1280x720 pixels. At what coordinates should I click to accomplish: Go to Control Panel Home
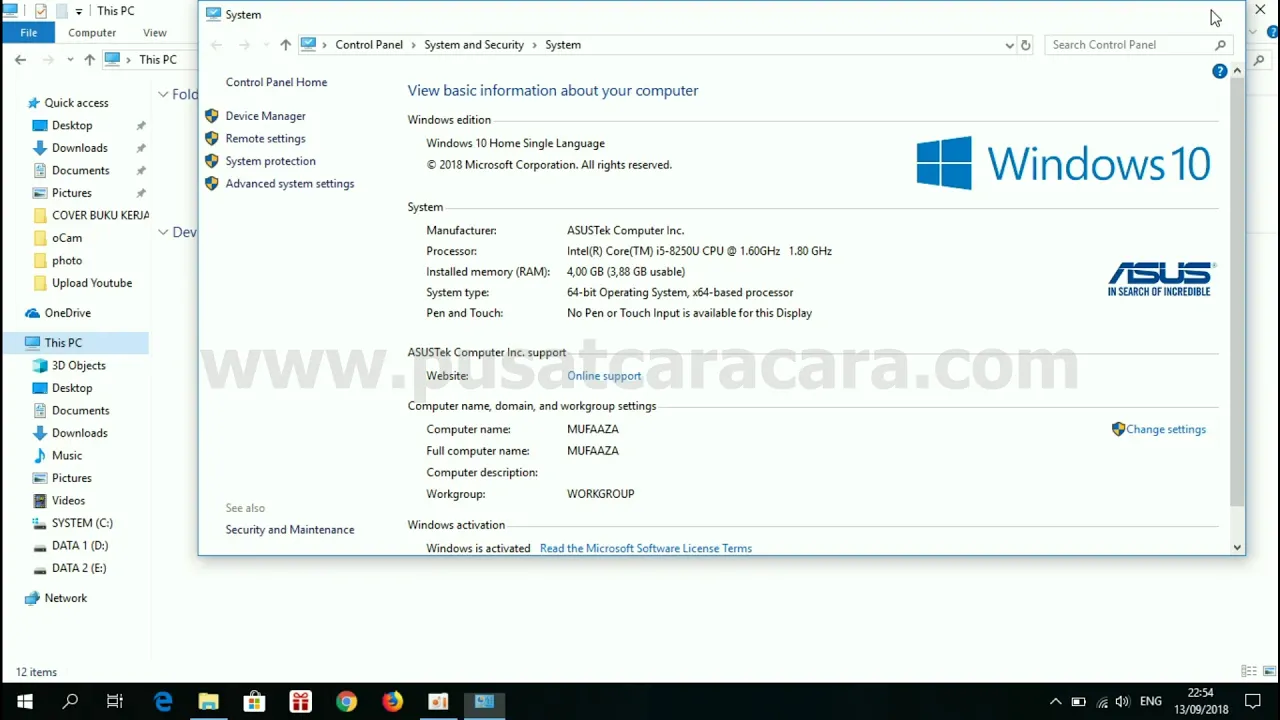[x=276, y=82]
